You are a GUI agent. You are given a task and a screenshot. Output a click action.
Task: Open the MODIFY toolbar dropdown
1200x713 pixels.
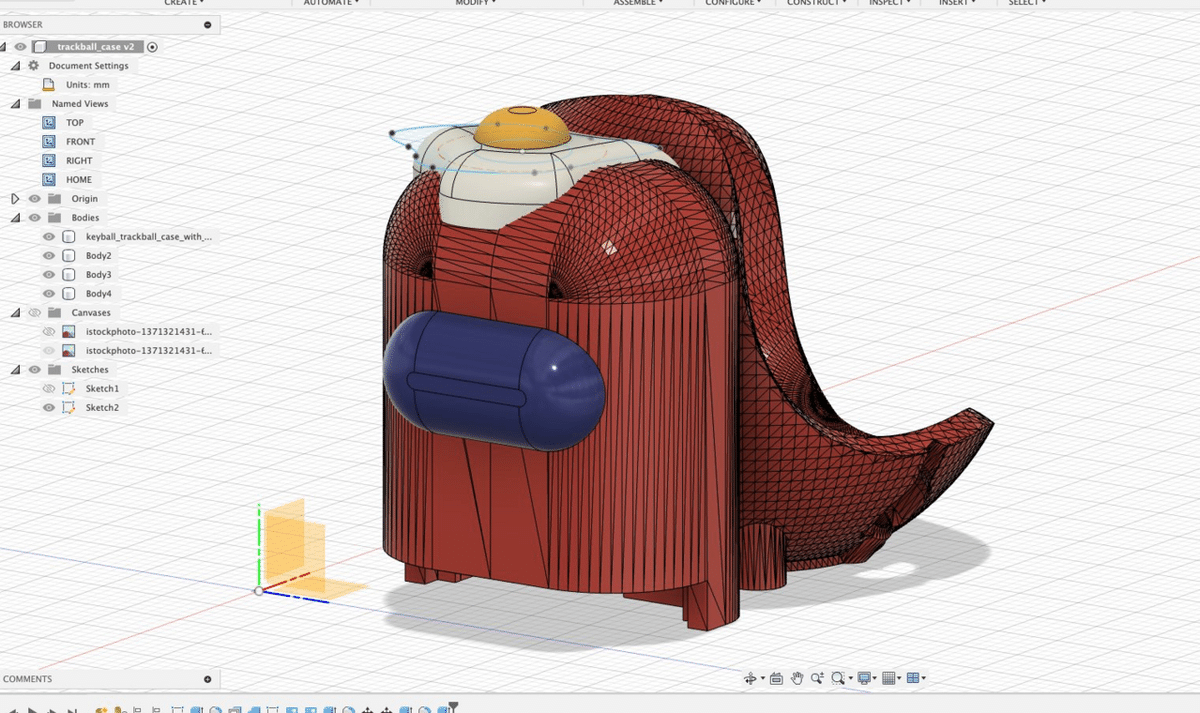click(x=475, y=3)
